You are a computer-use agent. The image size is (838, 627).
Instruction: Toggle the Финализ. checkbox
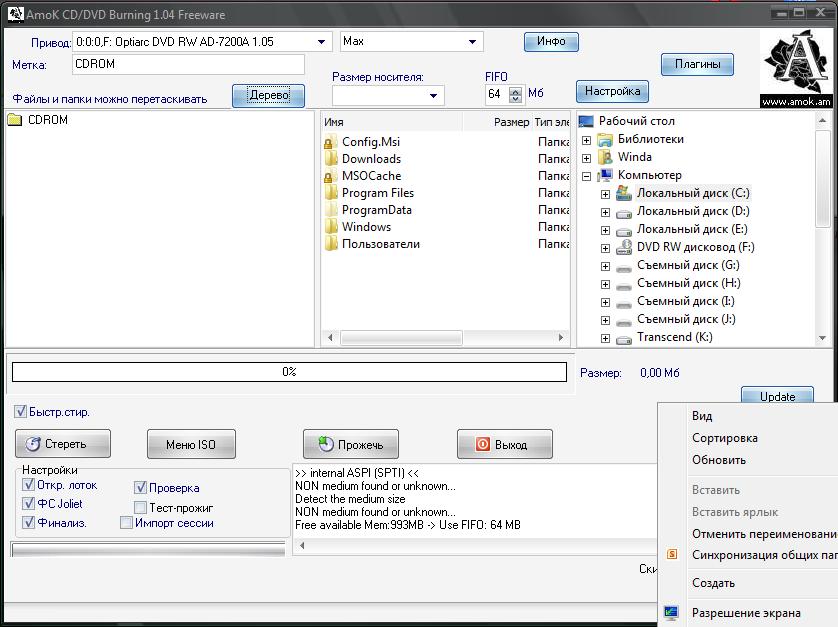coord(28,522)
